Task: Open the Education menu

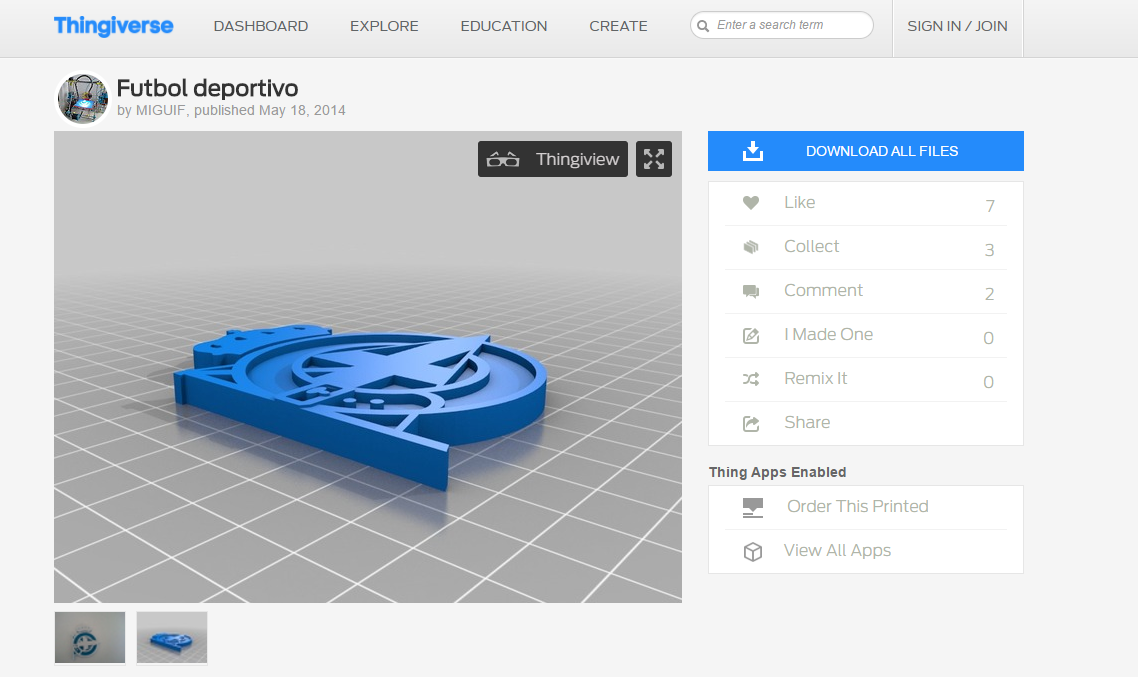Action: (504, 26)
